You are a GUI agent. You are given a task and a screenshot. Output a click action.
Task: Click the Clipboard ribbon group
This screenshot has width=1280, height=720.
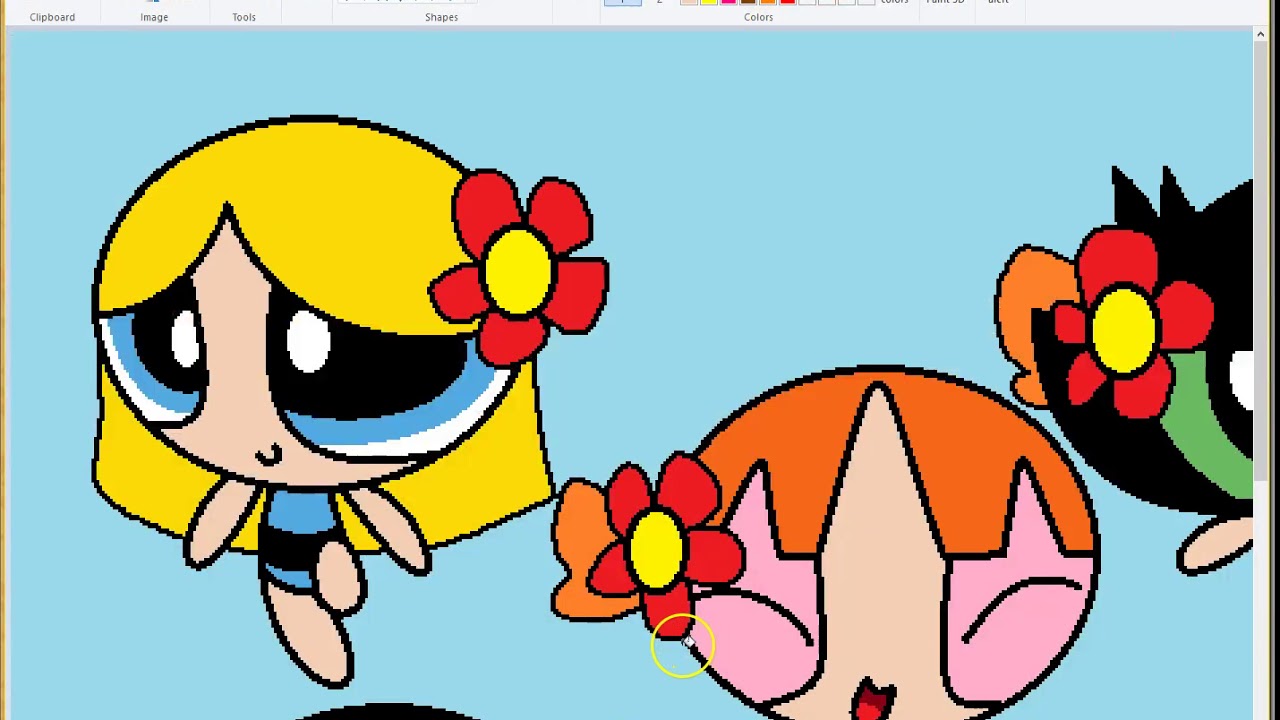pyautogui.click(x=52, y=17)
